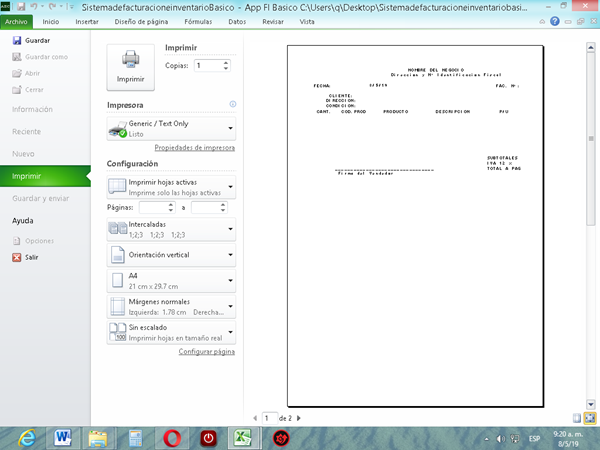The height and width of the screenshot is (450, 600).
Task: Click the redo icon in the quick access toolbar
Action: [x=52, y=7]
